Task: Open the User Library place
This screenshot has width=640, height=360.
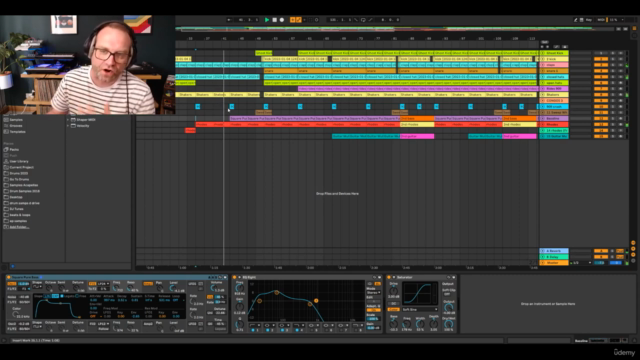Action: (x=19, y=161)
